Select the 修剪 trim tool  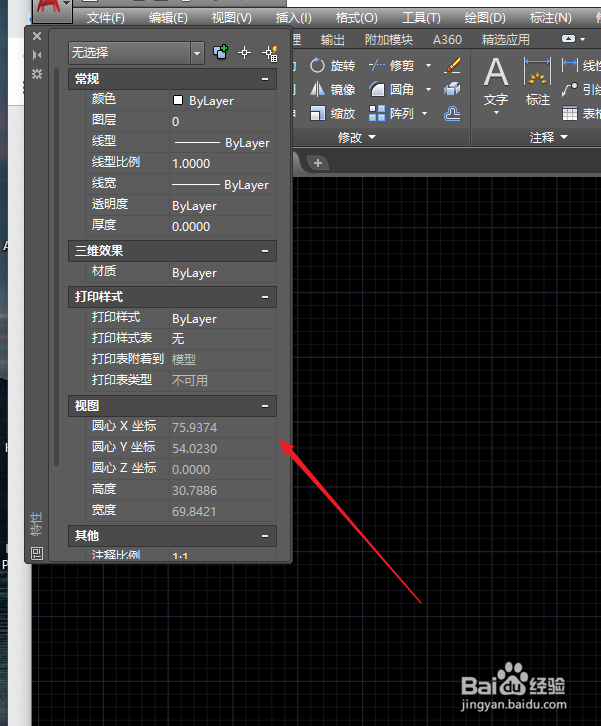[x=392, y=66]
